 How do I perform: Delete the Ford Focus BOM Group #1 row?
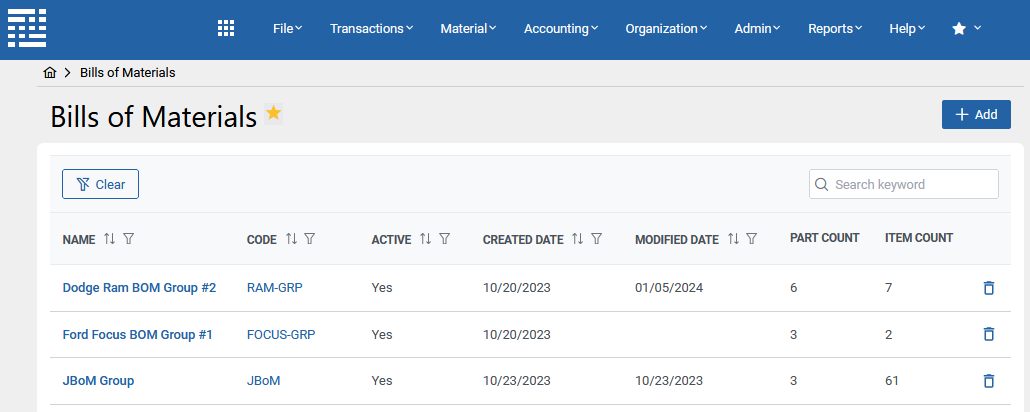pos(989,334)
